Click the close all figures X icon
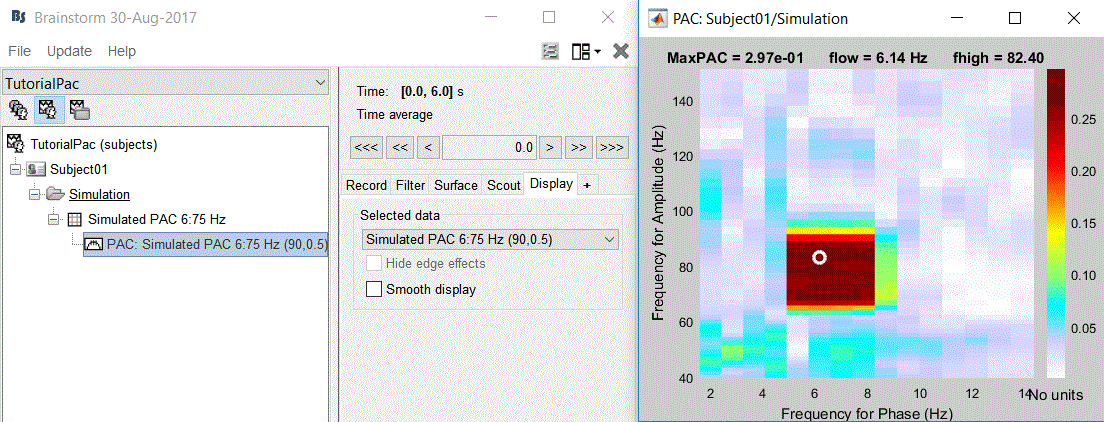The height and width of the screenshot is (422, 1104). coord(620,51)
